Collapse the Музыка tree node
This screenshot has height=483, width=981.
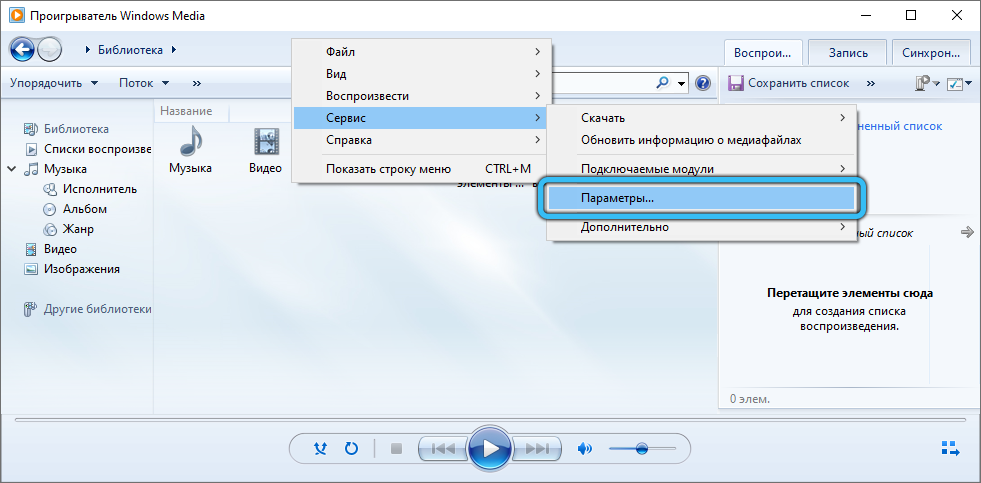tap(12, 169)
